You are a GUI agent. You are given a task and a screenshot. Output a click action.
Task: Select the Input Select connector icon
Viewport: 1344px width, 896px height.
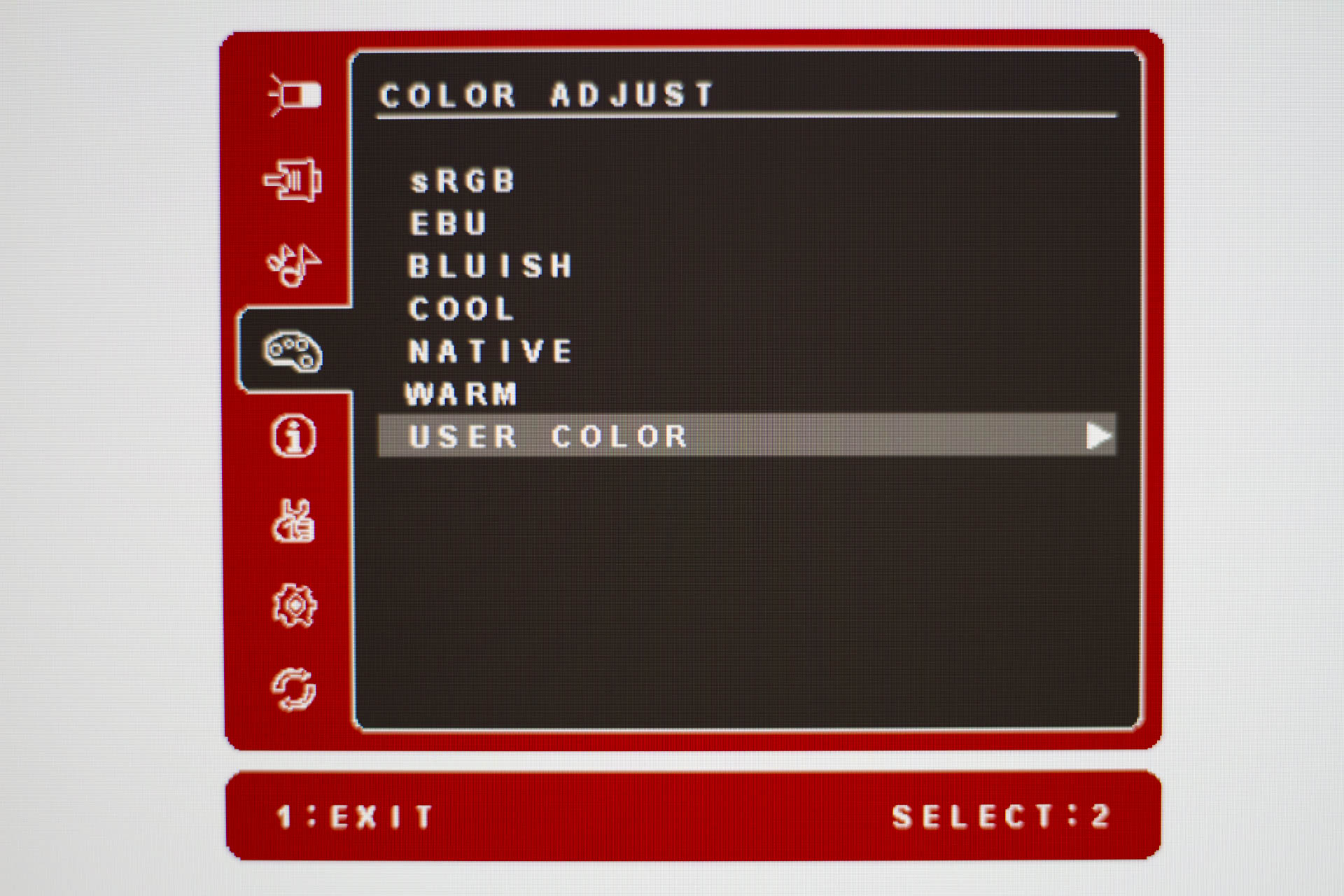(293, 179)
